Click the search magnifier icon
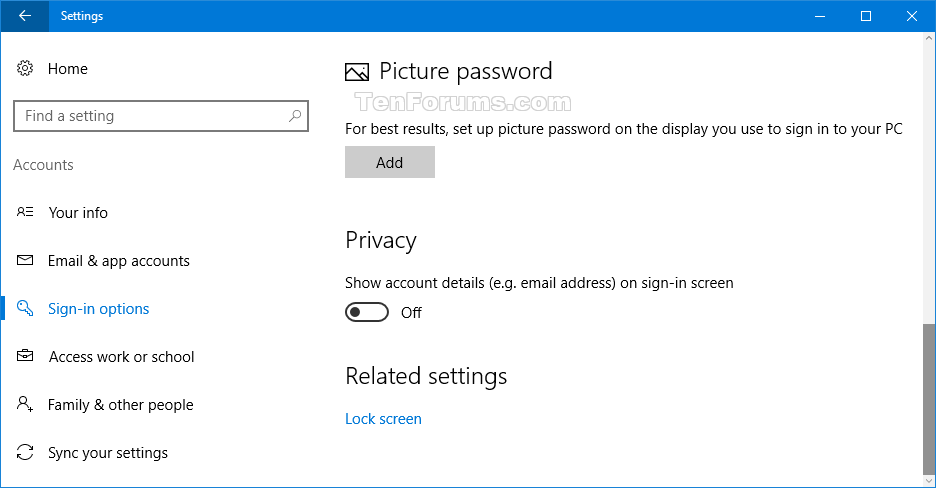 [295, 116]
